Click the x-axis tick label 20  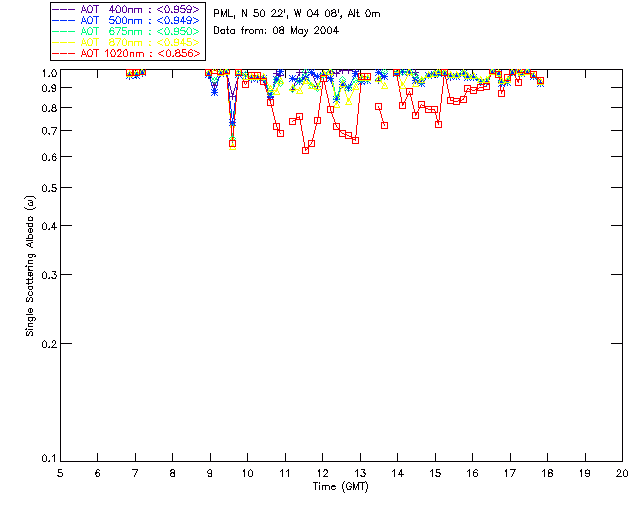coord(622,473)
